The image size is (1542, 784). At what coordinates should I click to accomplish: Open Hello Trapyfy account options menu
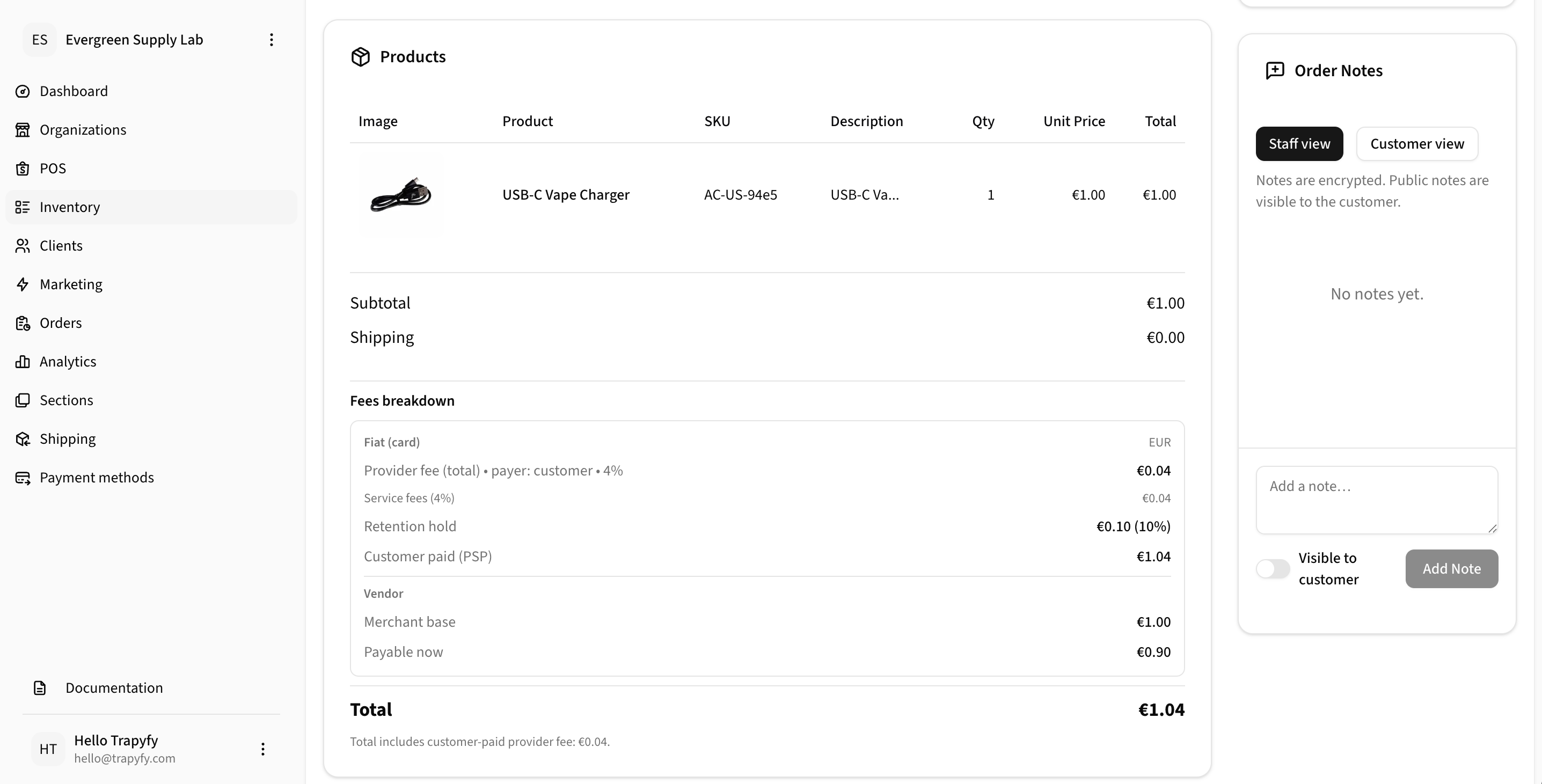click(x=263, y=749)
